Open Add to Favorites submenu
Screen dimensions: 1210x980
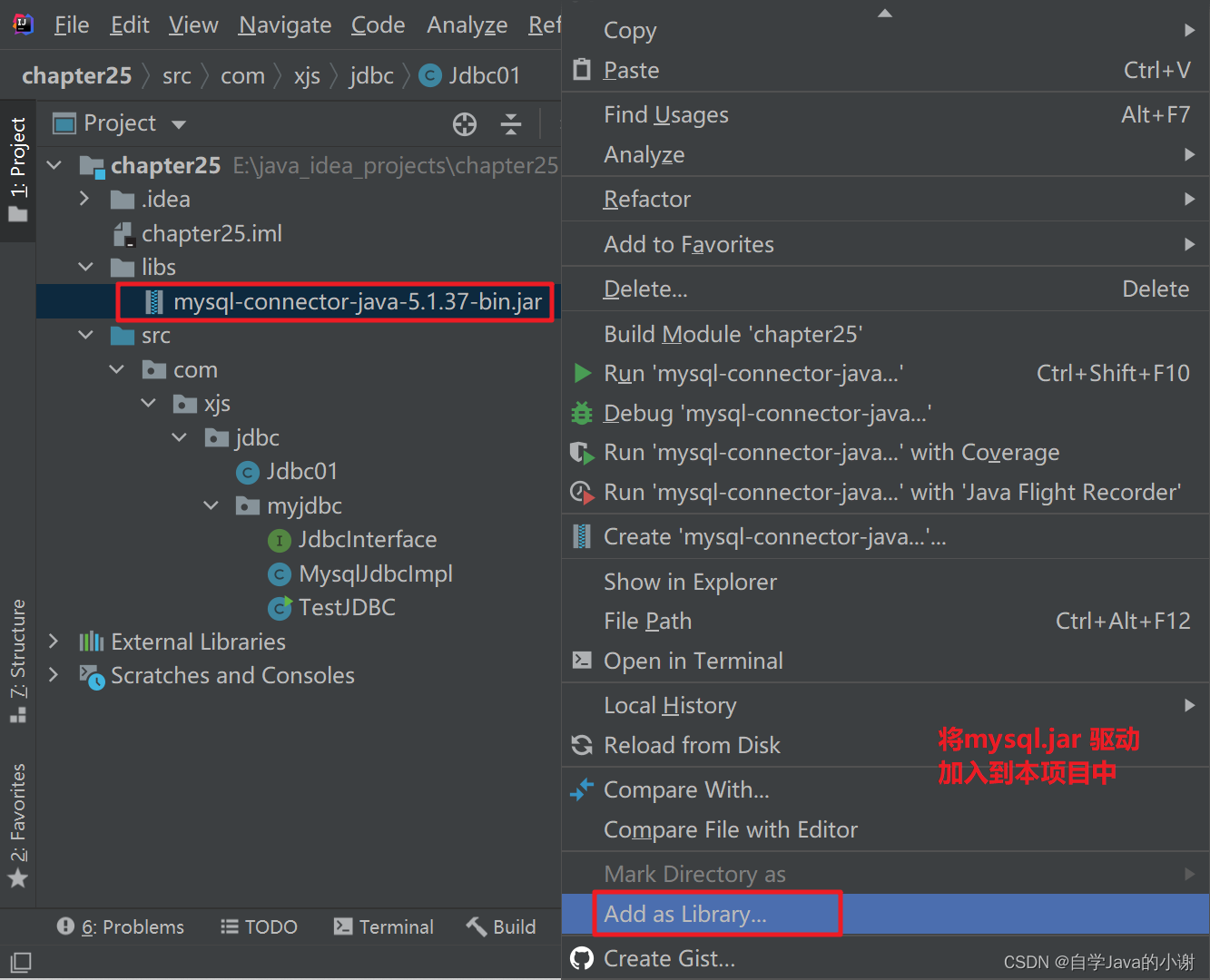[885, 244]
